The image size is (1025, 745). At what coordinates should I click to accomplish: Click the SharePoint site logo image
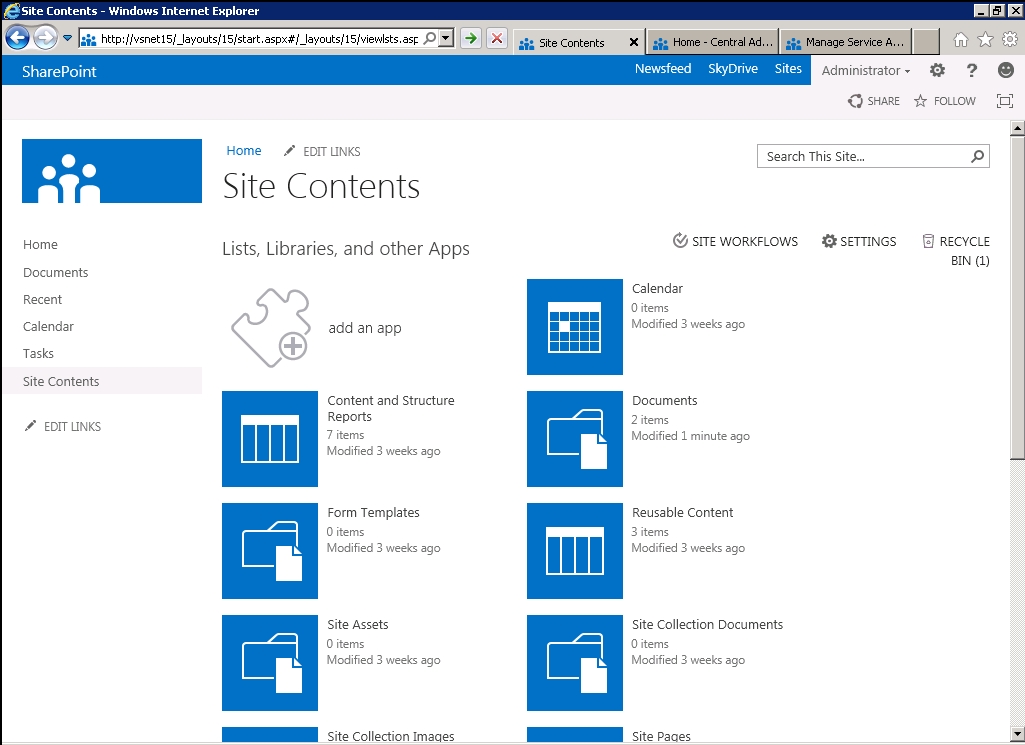(x=112, y=171)
